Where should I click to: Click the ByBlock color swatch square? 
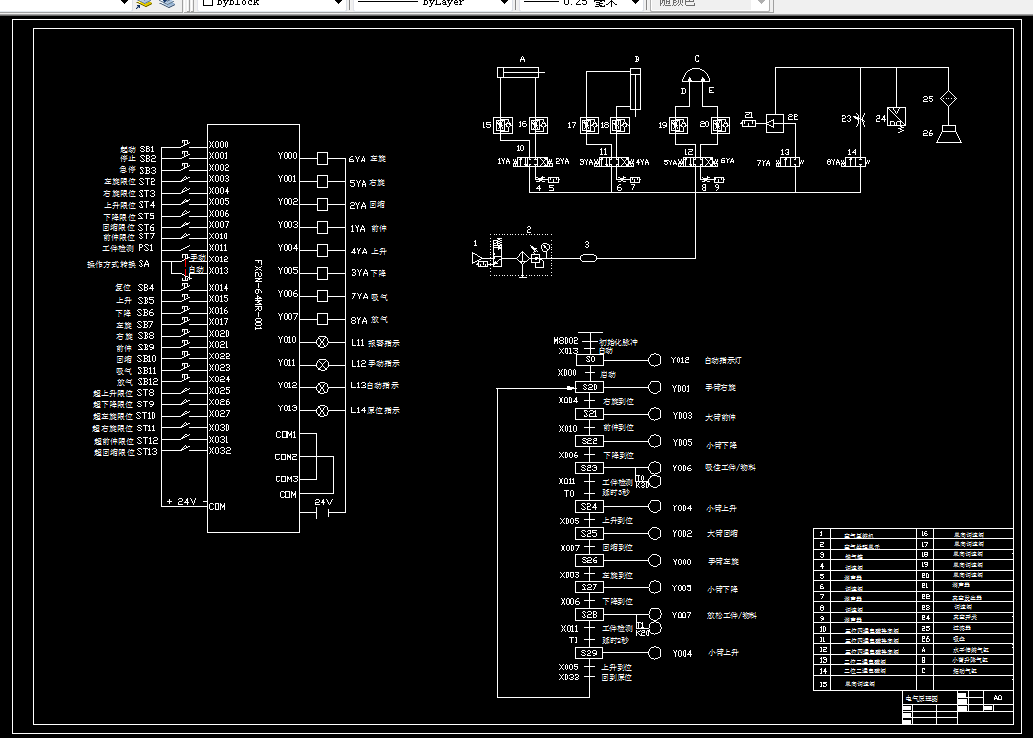(x=208, y=3)
